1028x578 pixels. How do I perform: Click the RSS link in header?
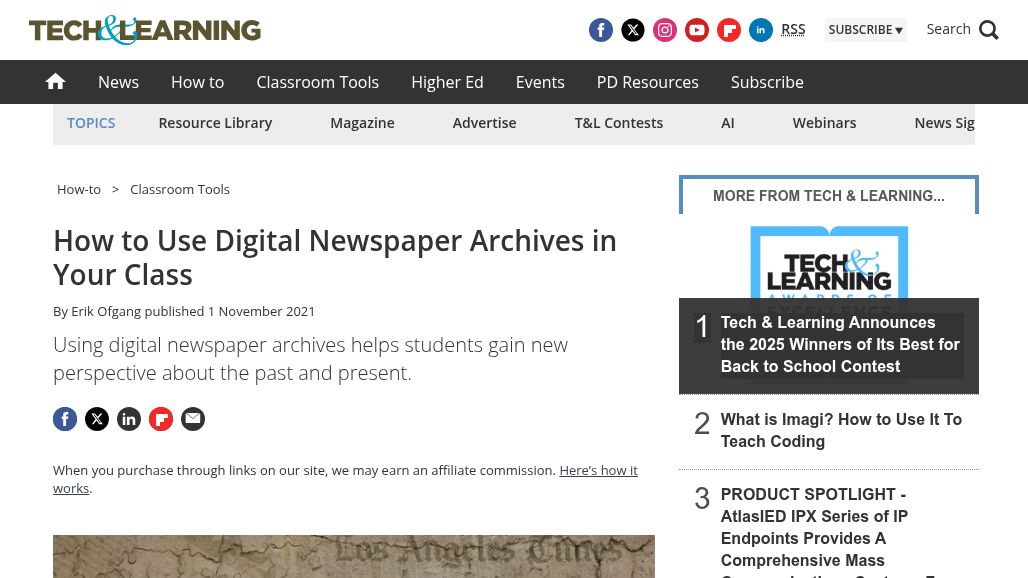pyautogui.click(x=793, y=29)
